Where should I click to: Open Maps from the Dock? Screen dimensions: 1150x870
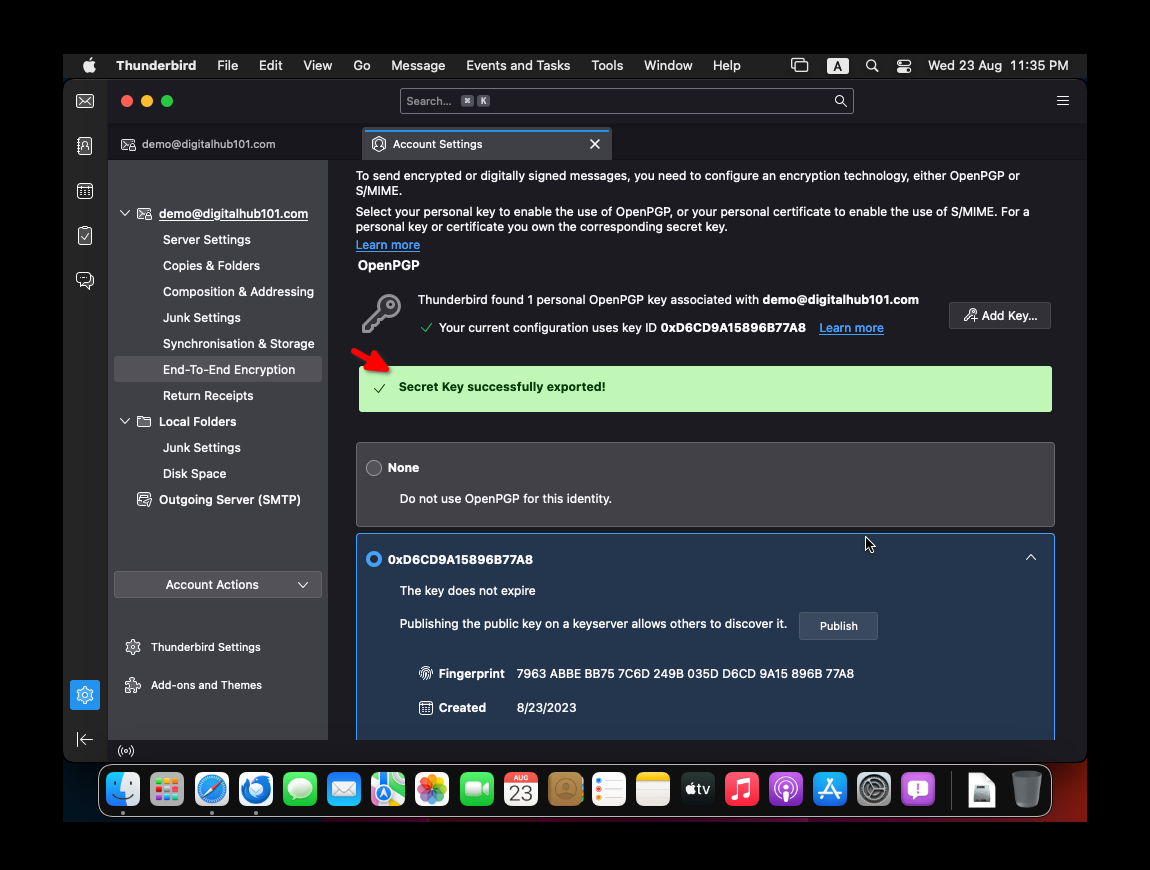(388, 790)
